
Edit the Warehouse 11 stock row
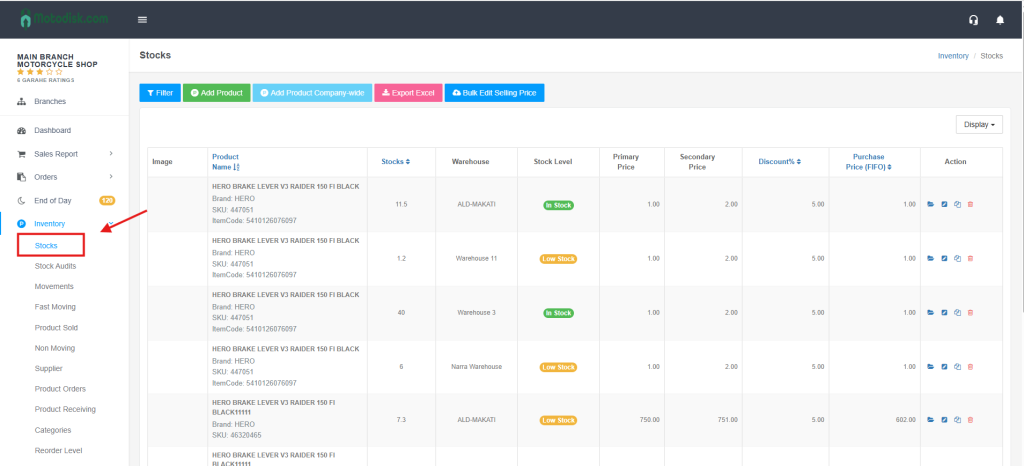coord(945,258)
